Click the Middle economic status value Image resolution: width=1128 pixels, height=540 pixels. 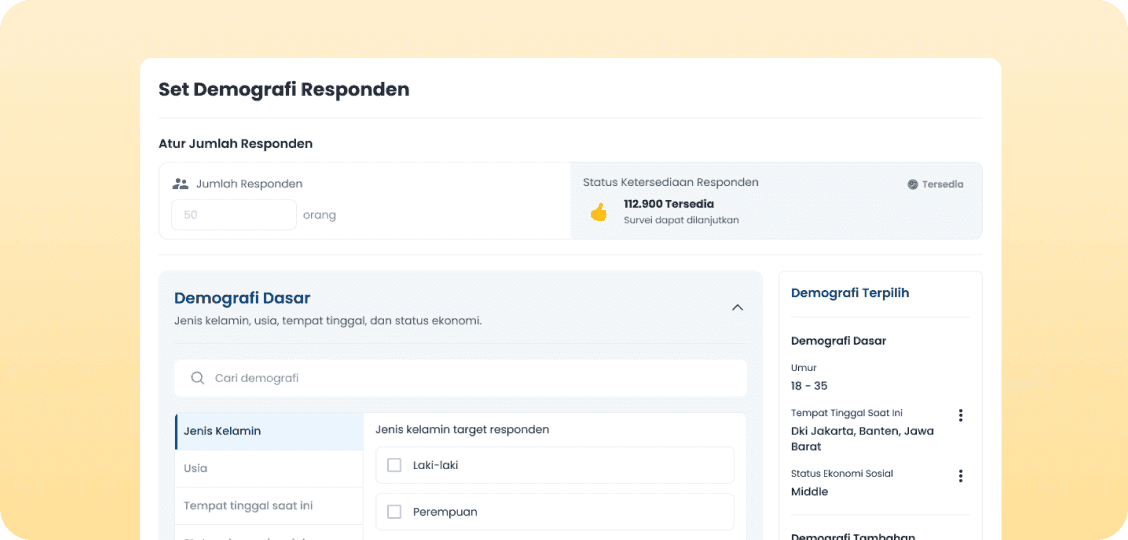point(809,492)
